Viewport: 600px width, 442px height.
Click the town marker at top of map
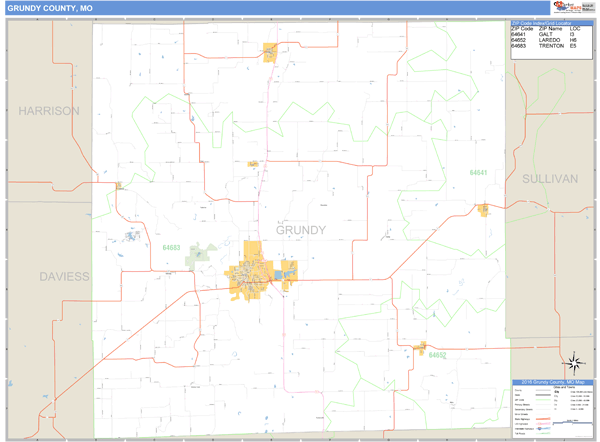point(270,52)
